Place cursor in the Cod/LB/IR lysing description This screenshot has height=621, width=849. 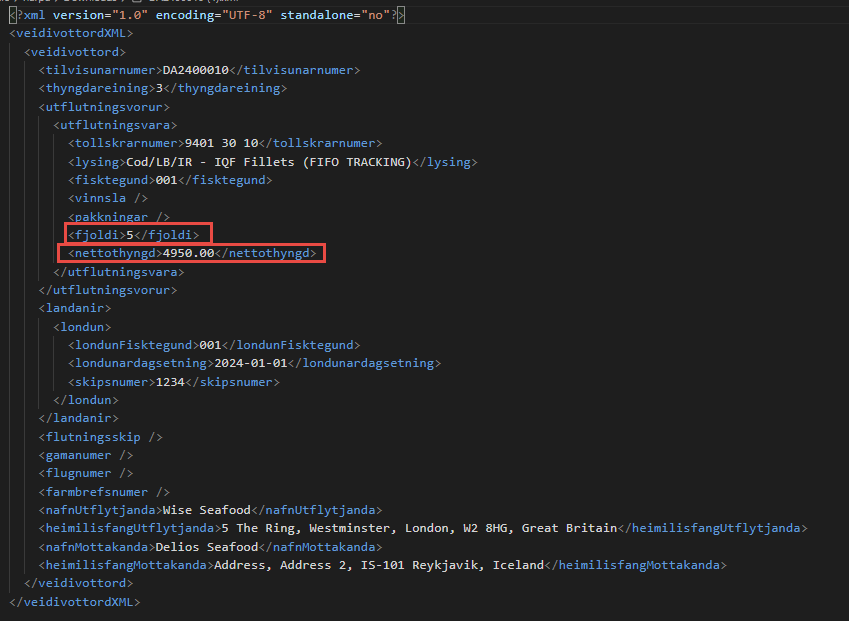[x=268, y=162]
